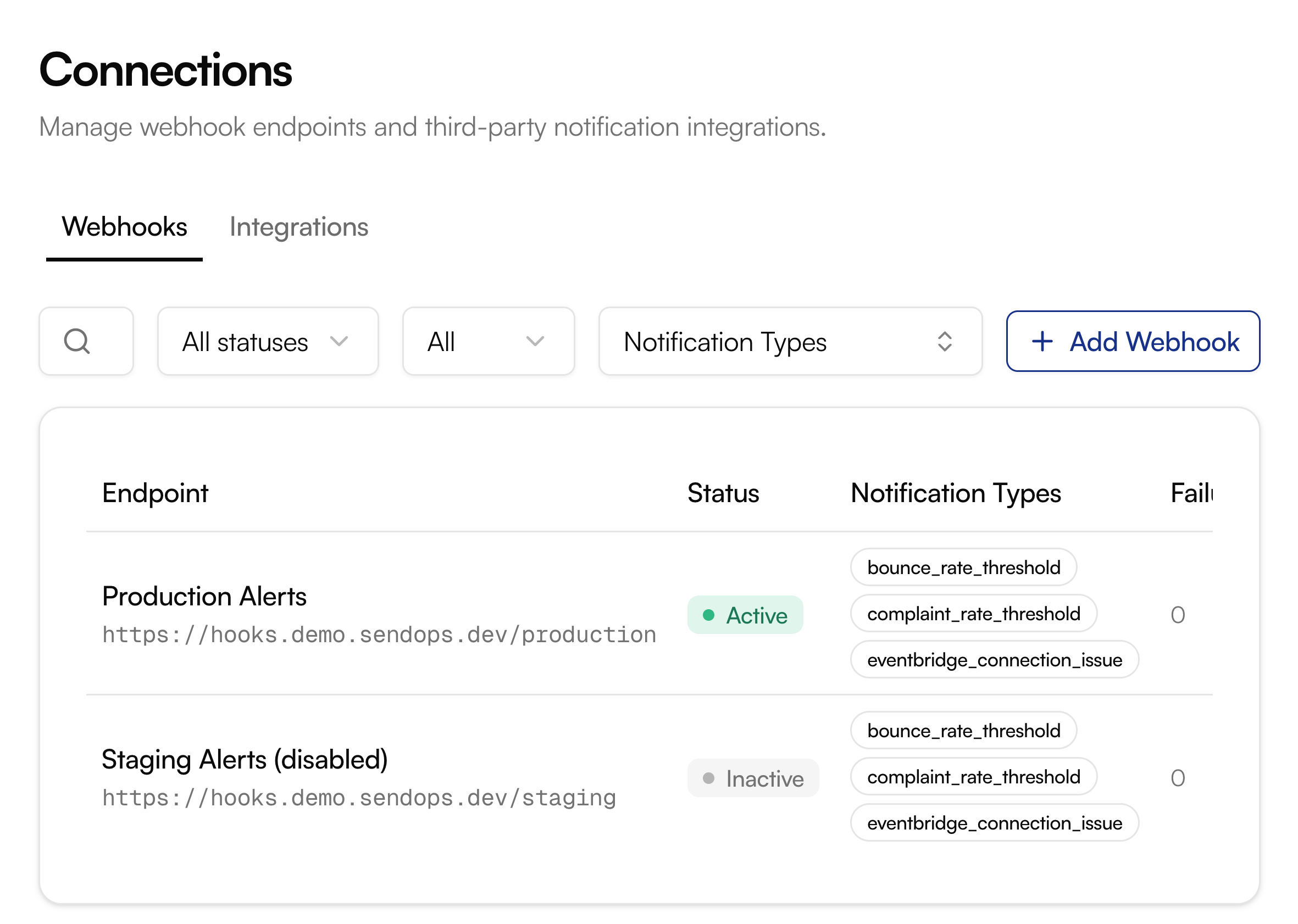Viewport: 1298px width, 924px height.
Task: Select the Webhooks tab
Action: point(125,227)
